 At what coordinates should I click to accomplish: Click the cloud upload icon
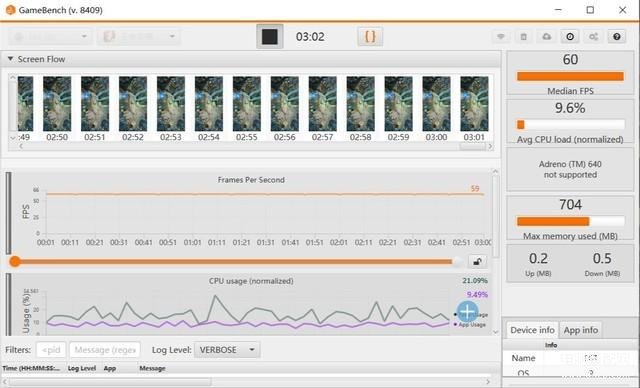[x=547, y=37]
